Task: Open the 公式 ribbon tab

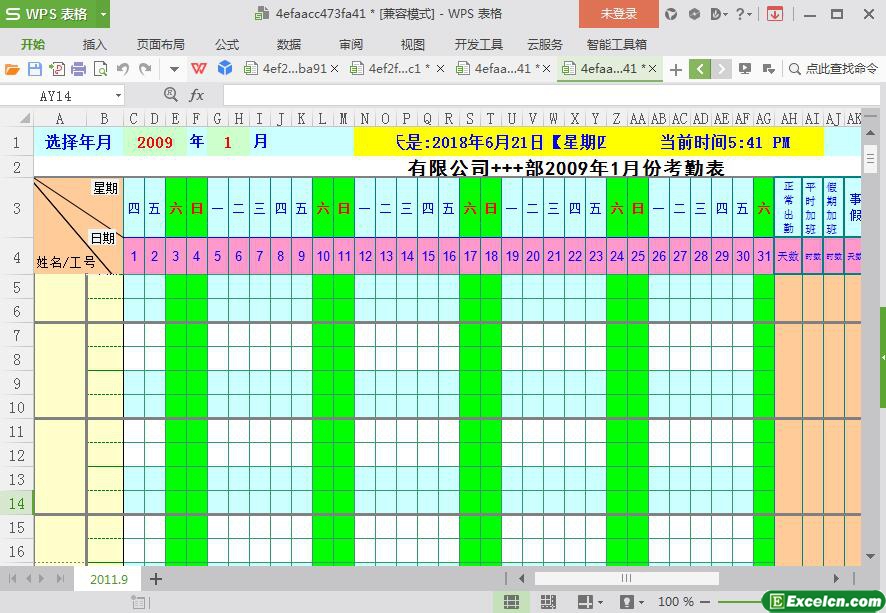Action: [227, 44]
